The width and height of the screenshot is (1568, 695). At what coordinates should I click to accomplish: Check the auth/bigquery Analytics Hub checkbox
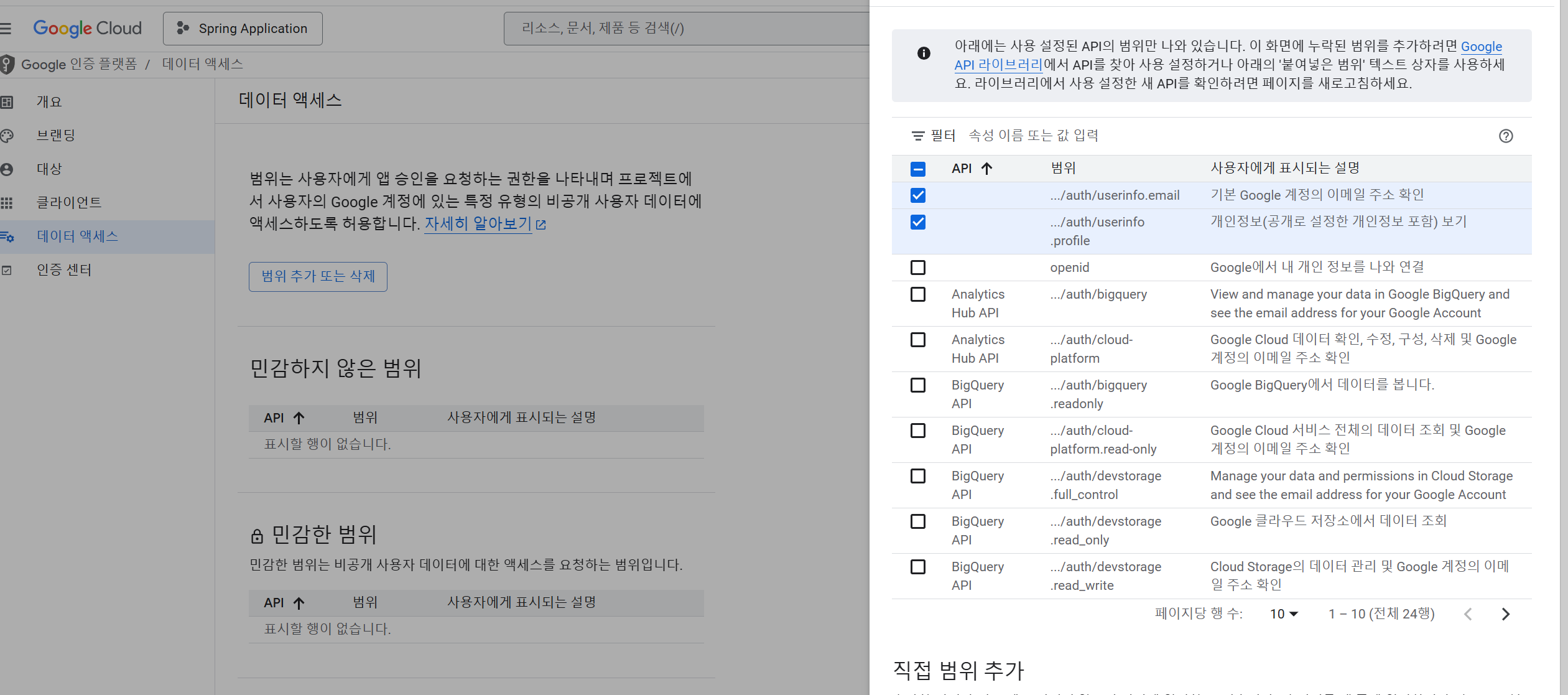(917, 294)
